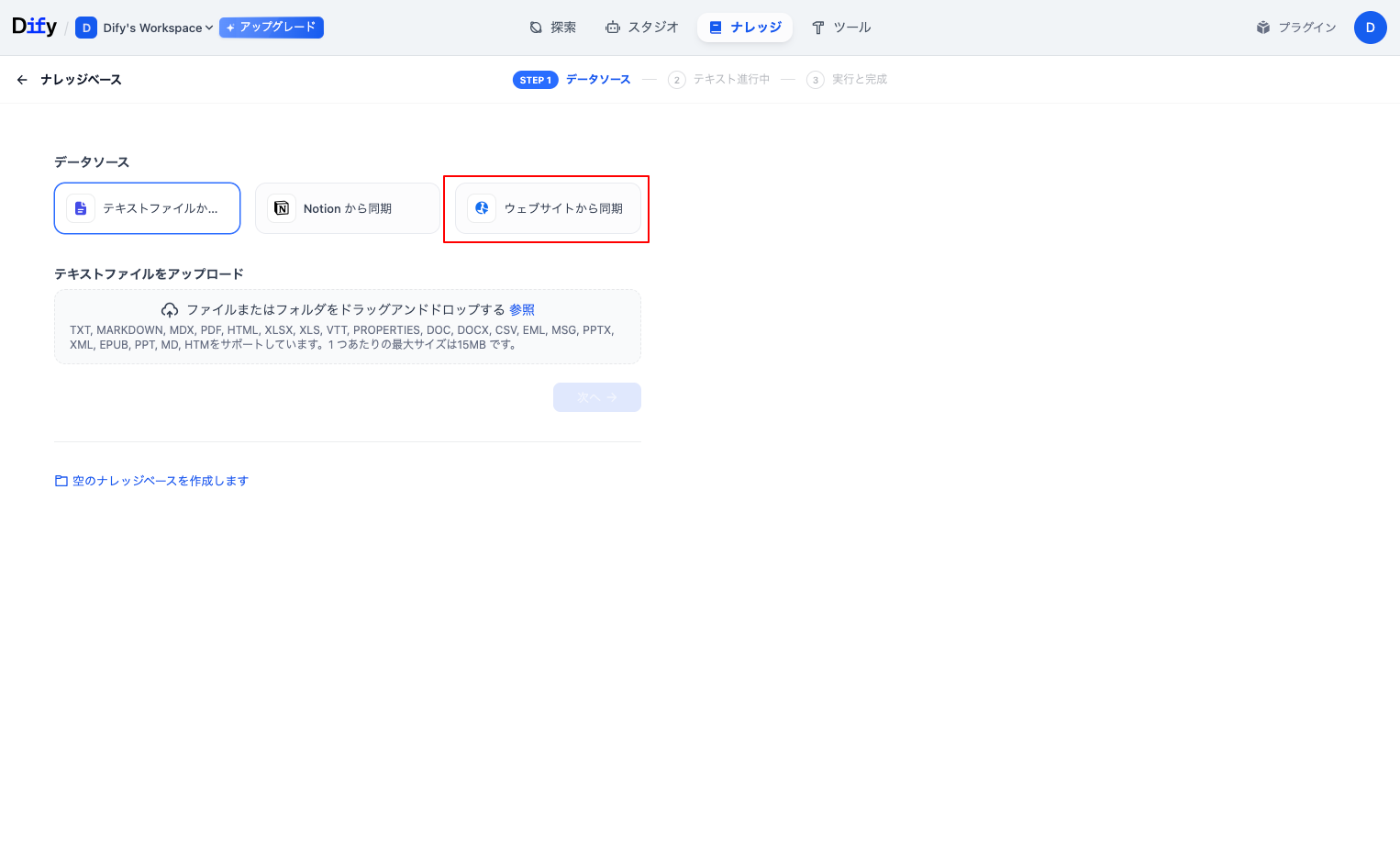Screen dimensions: 1400x857
Task: Switch to the スタジオ tab
Action: click(x=642, y=28)
